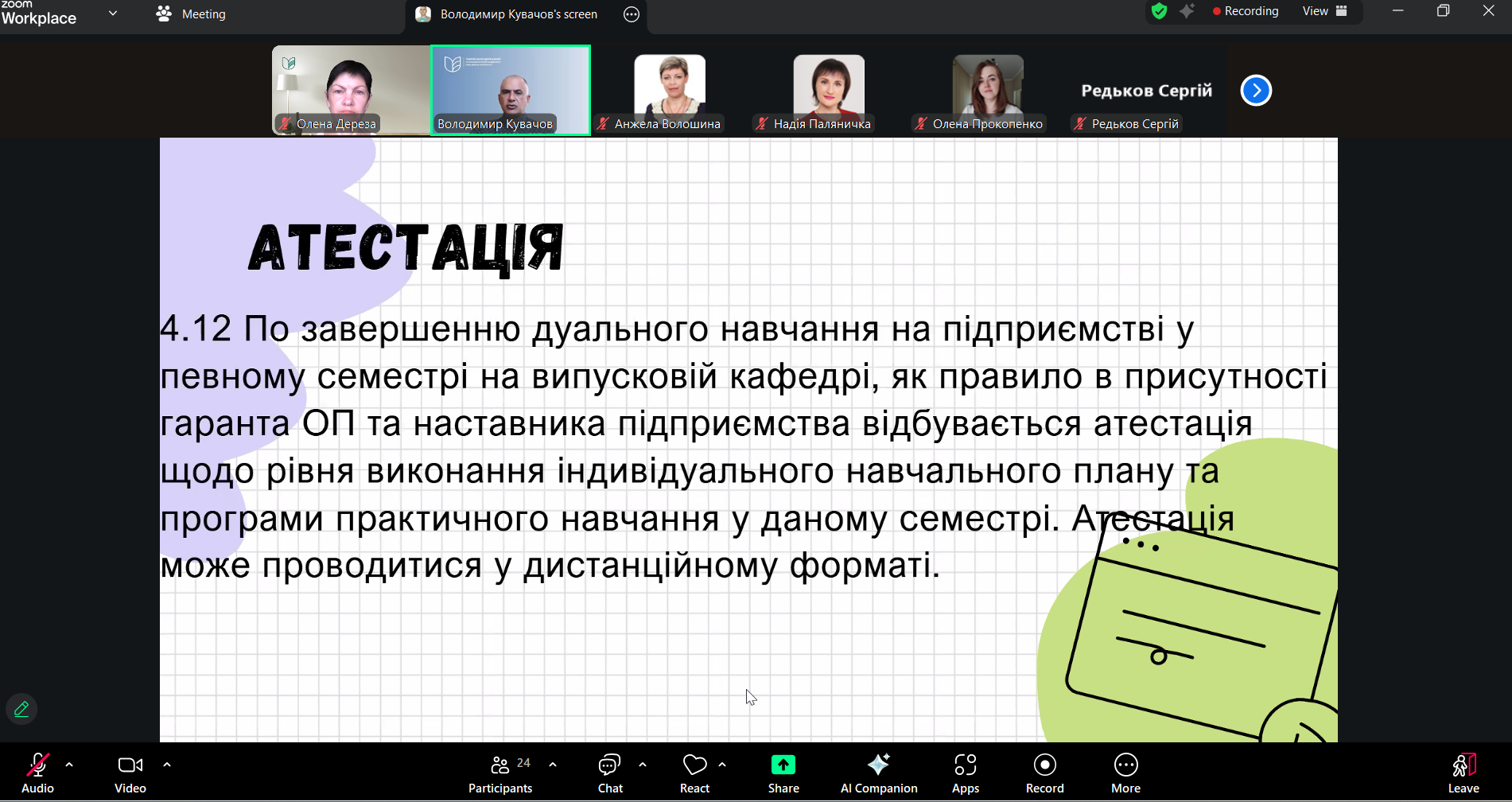Expand the Audio options arrow
1512x802 pixels.
[69, 765]
